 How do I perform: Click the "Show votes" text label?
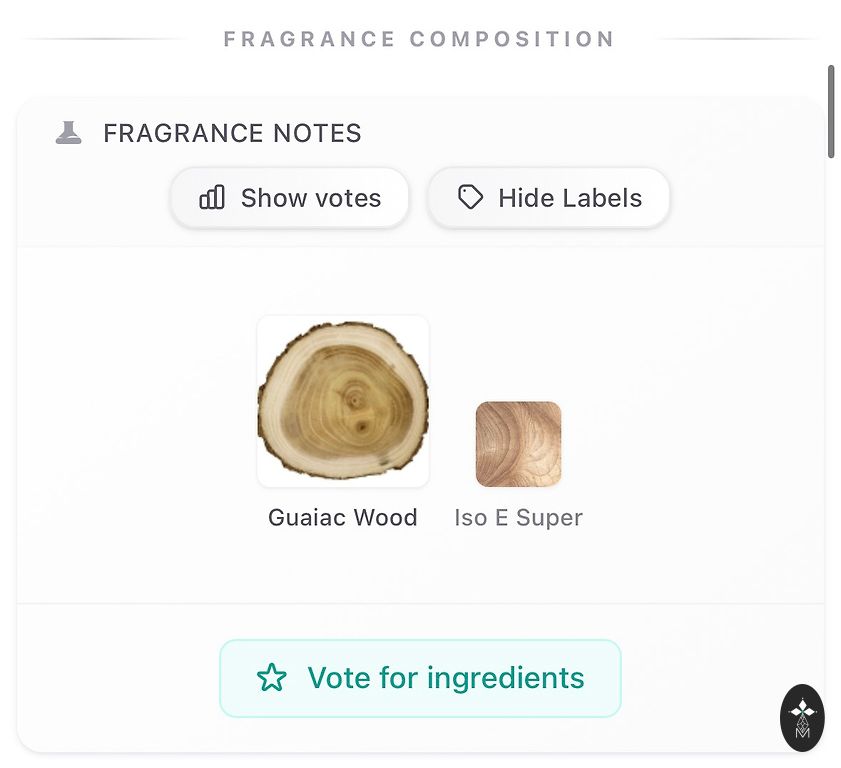(311, 198)
